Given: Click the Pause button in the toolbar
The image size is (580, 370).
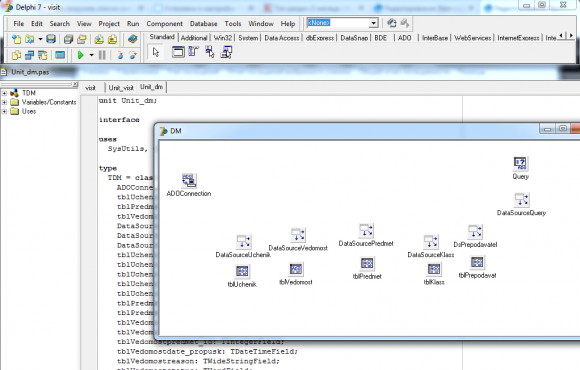Looking at the screenshot, I should pos(102,55).
